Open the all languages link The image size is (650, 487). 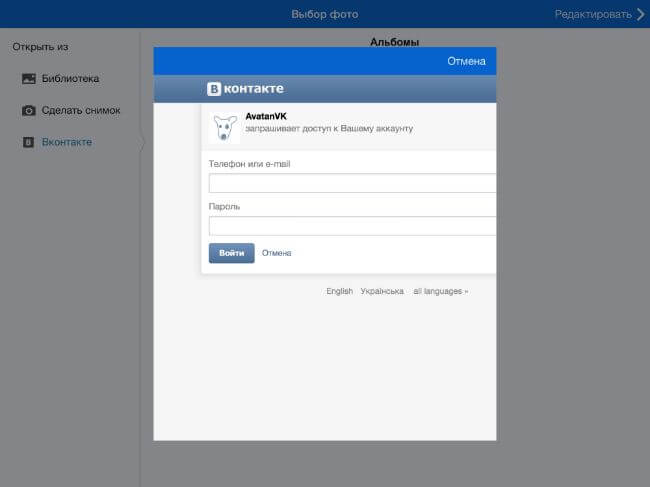coord(441,291)
